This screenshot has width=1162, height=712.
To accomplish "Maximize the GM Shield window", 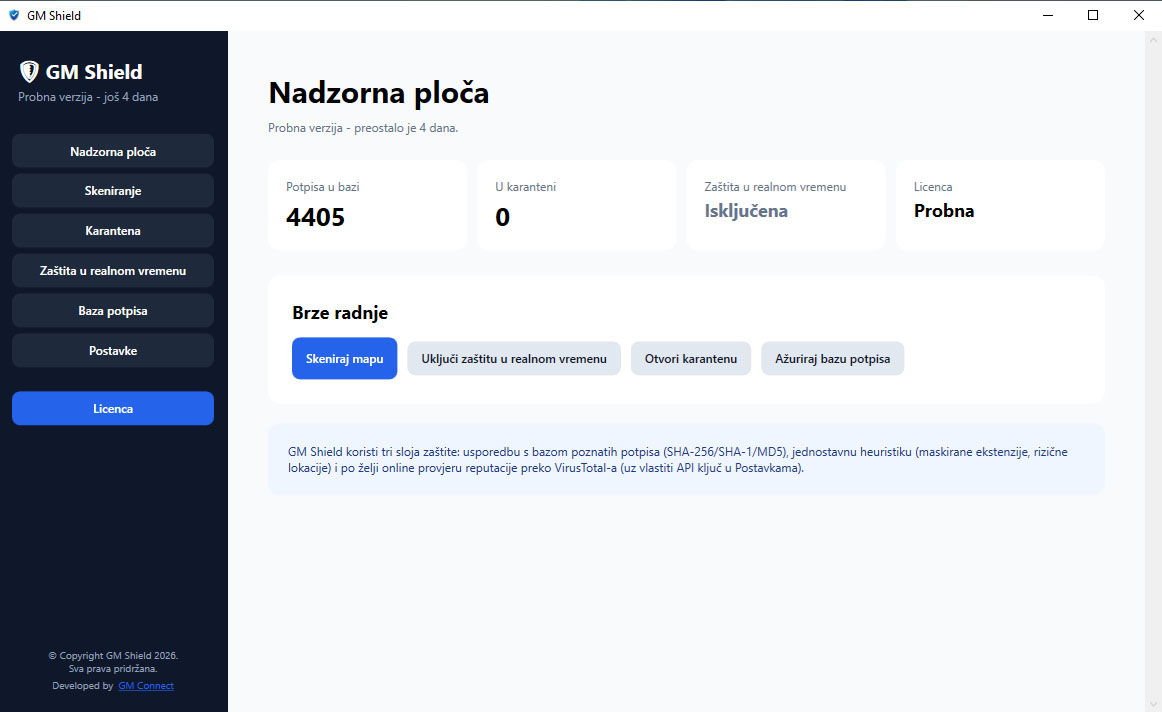I will click(x=1093, y=16).
